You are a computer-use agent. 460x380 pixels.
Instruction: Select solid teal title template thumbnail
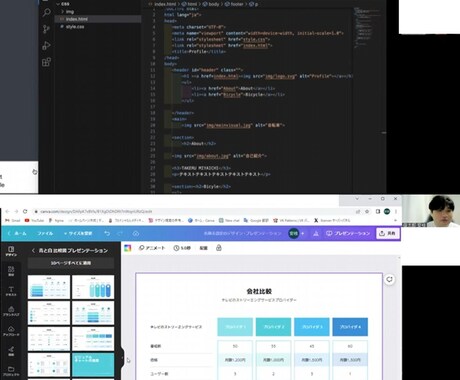pyautogui.click(x=93, y=365)
